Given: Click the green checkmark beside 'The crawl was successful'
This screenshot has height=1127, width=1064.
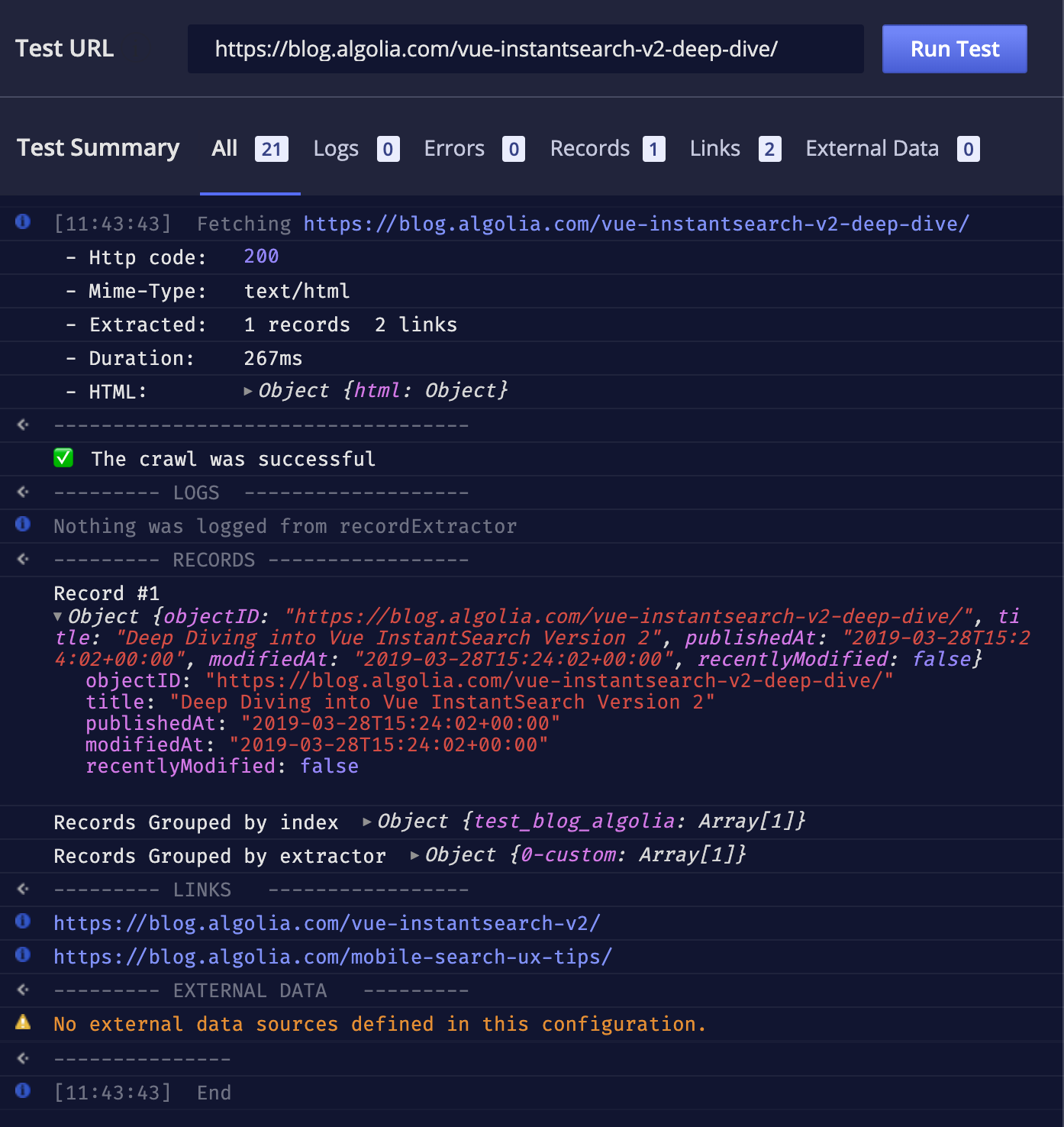Looking at the screenshot, I should click(x=64, y=457).
